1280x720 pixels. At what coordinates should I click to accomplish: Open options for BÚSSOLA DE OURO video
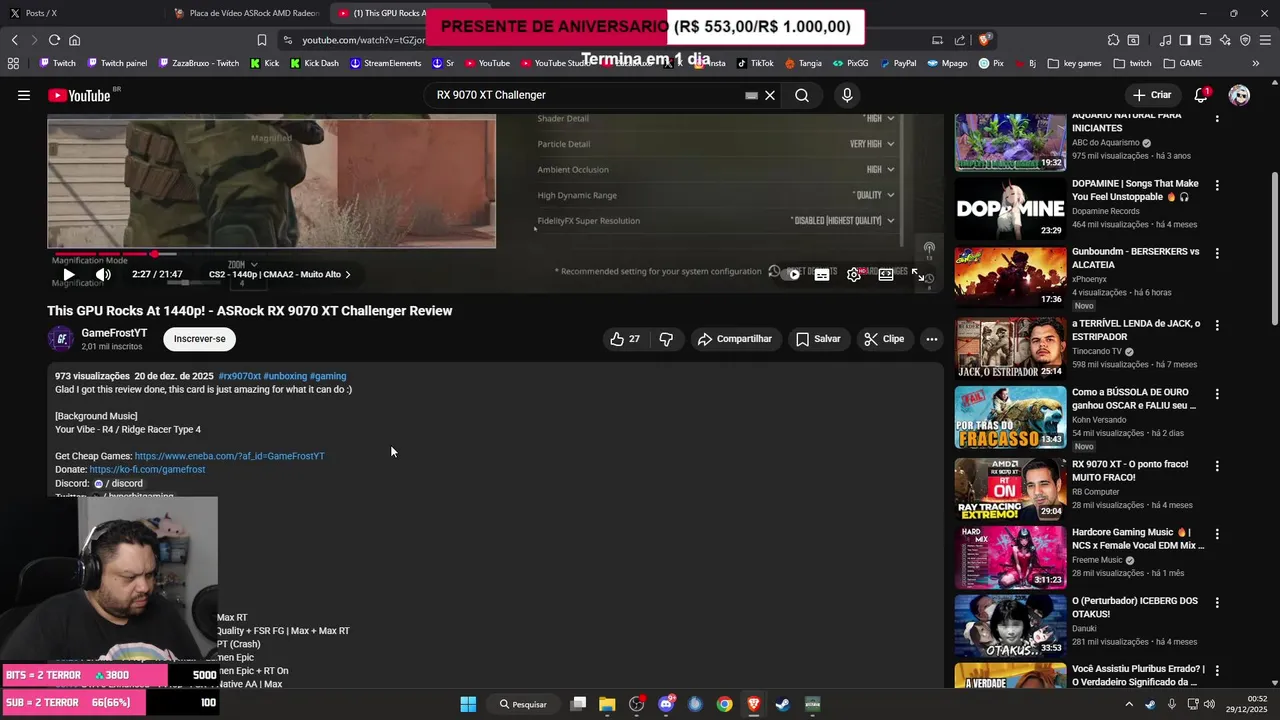(1217, 394)
